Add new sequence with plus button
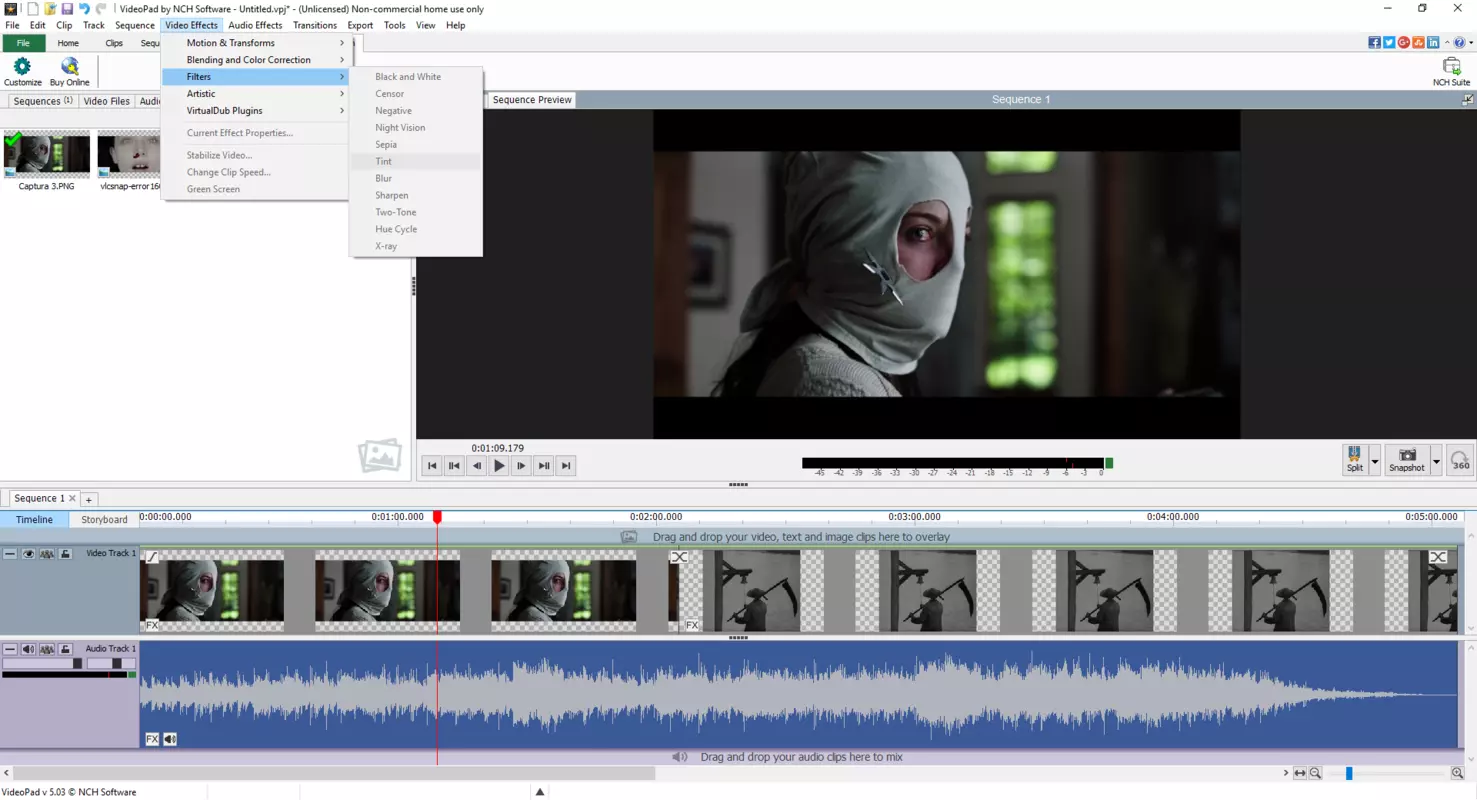 coord(88,499)
